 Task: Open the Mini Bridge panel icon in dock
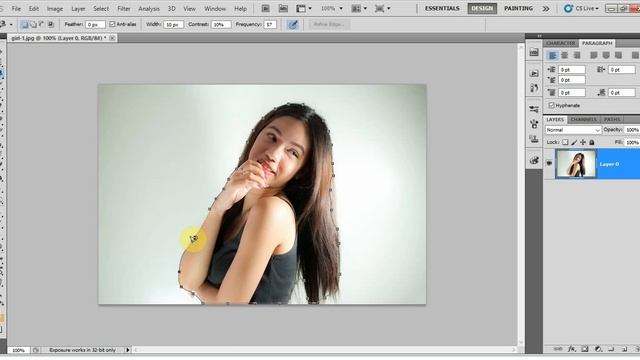[x=534, y=52]
